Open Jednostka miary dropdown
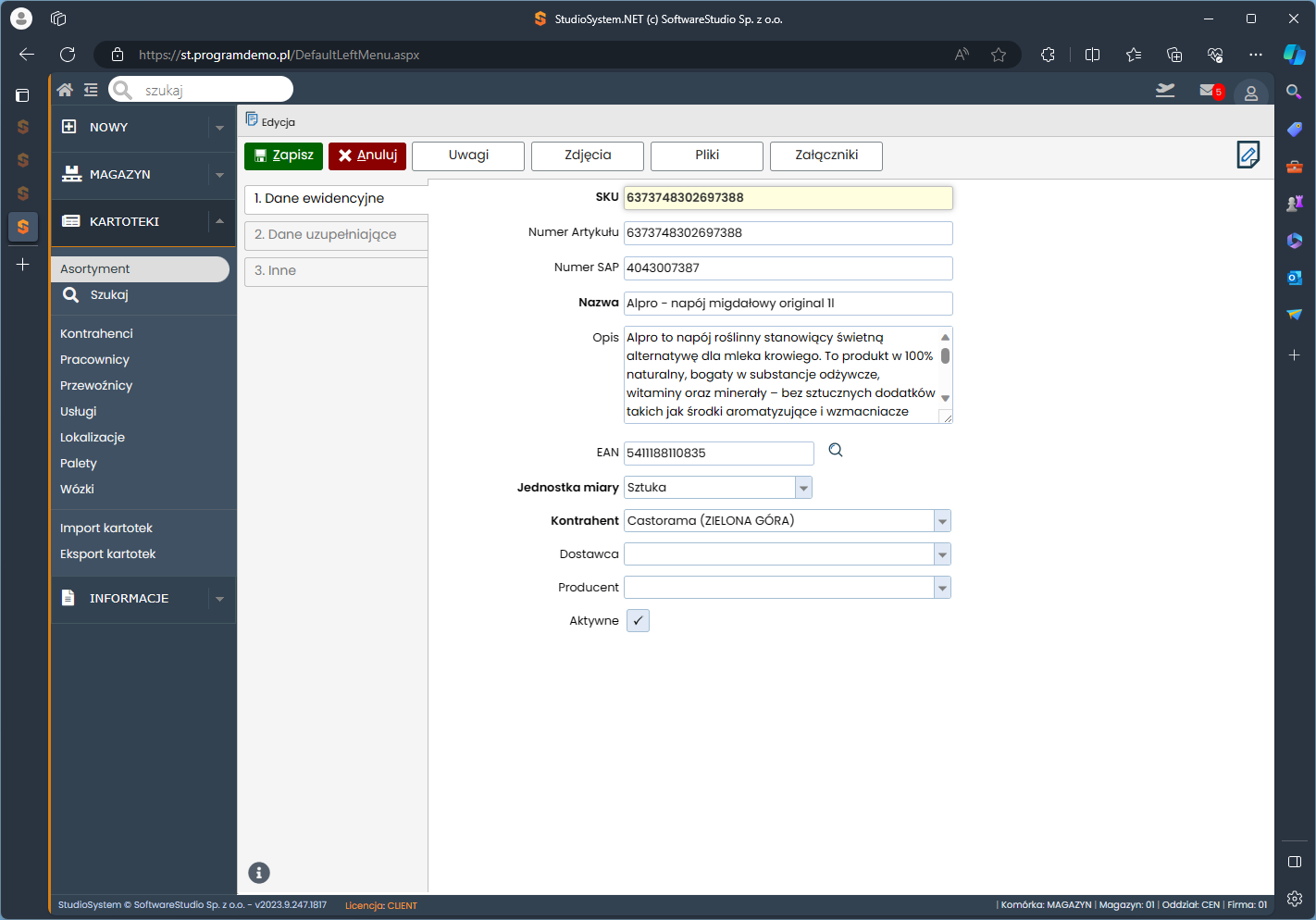Image resolution: width=1316 pixels, height=920 pixels. (803, 488)
